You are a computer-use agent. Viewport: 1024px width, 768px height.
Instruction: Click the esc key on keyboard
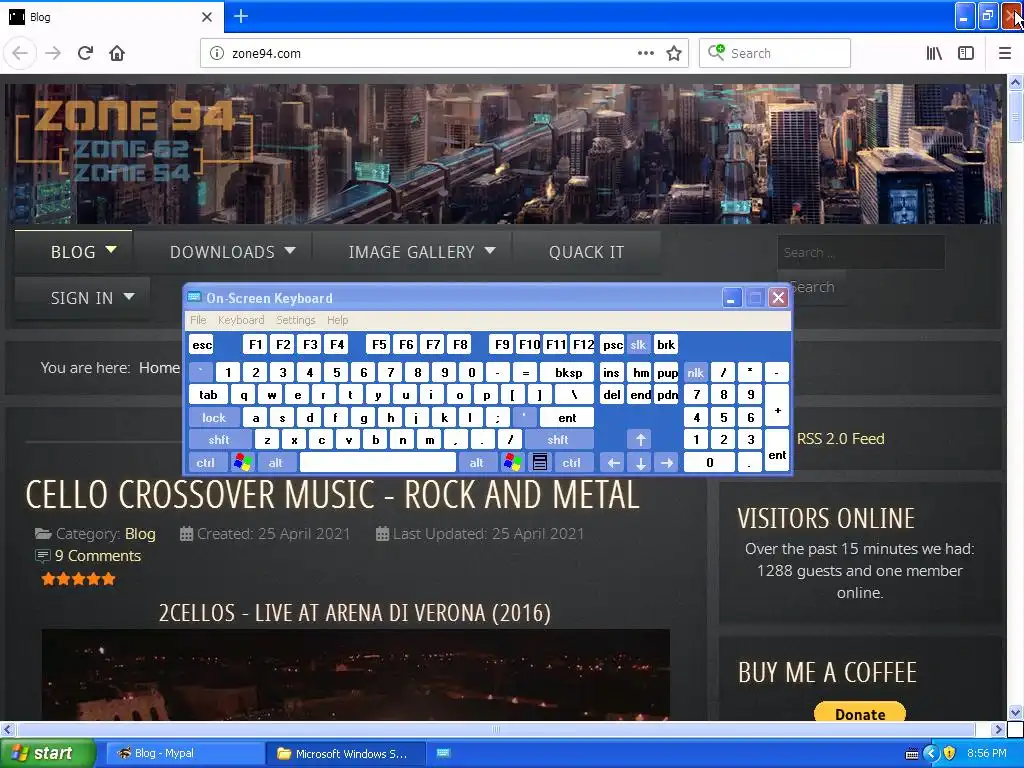click(x=202, y=344)
